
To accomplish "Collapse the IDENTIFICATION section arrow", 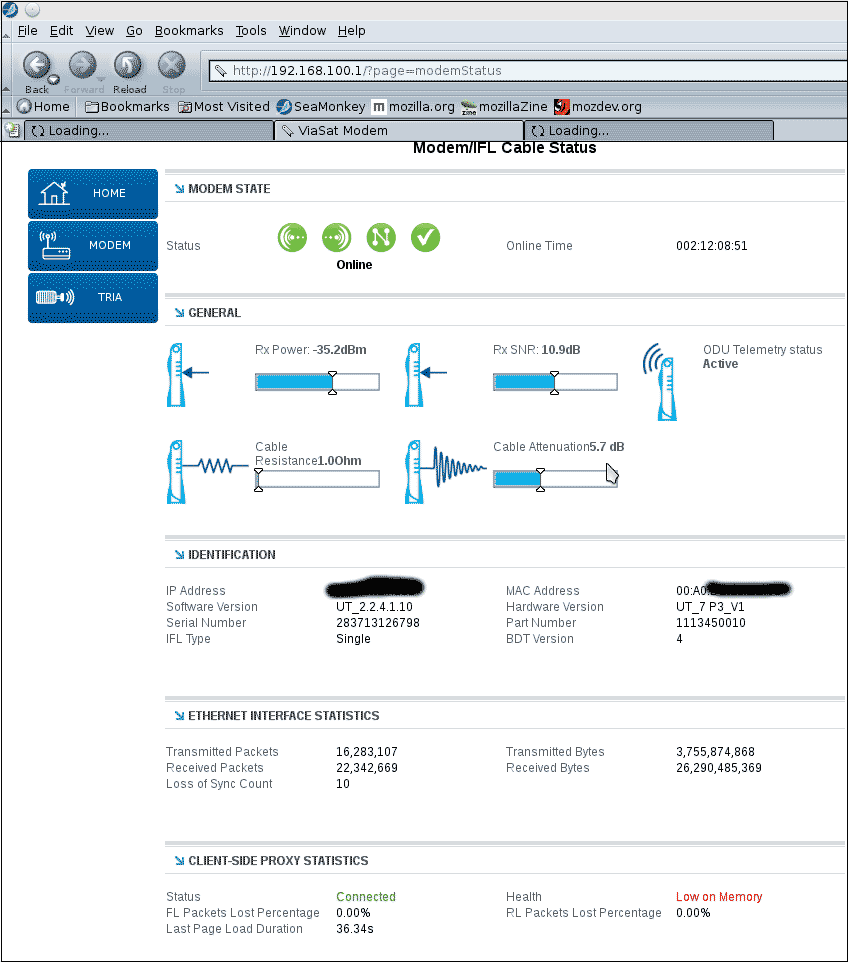I will click(x=179, y=555).
